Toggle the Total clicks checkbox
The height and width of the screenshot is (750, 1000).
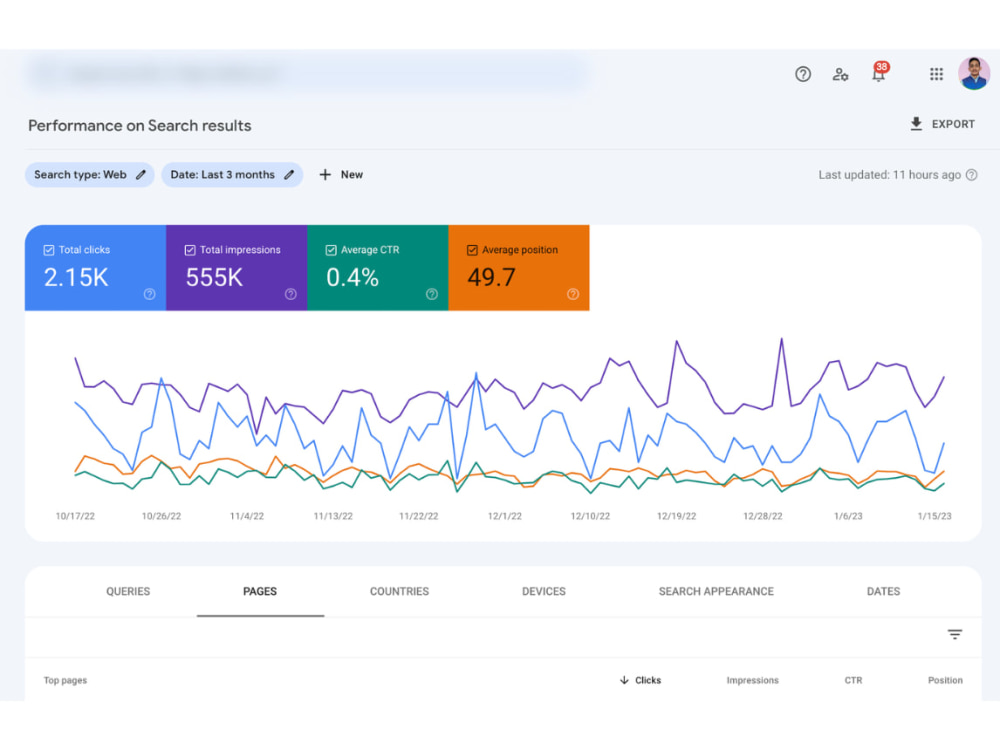[48, 250]
